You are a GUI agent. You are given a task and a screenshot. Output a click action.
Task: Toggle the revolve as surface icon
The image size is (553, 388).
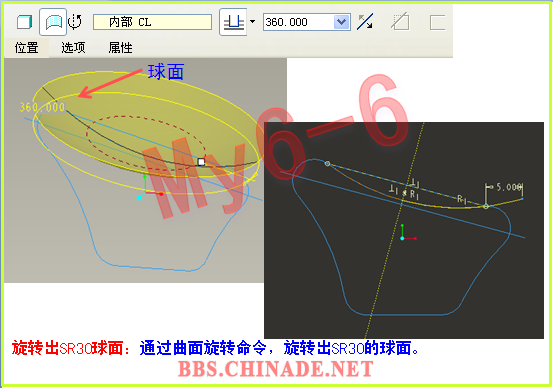(53, 22)
